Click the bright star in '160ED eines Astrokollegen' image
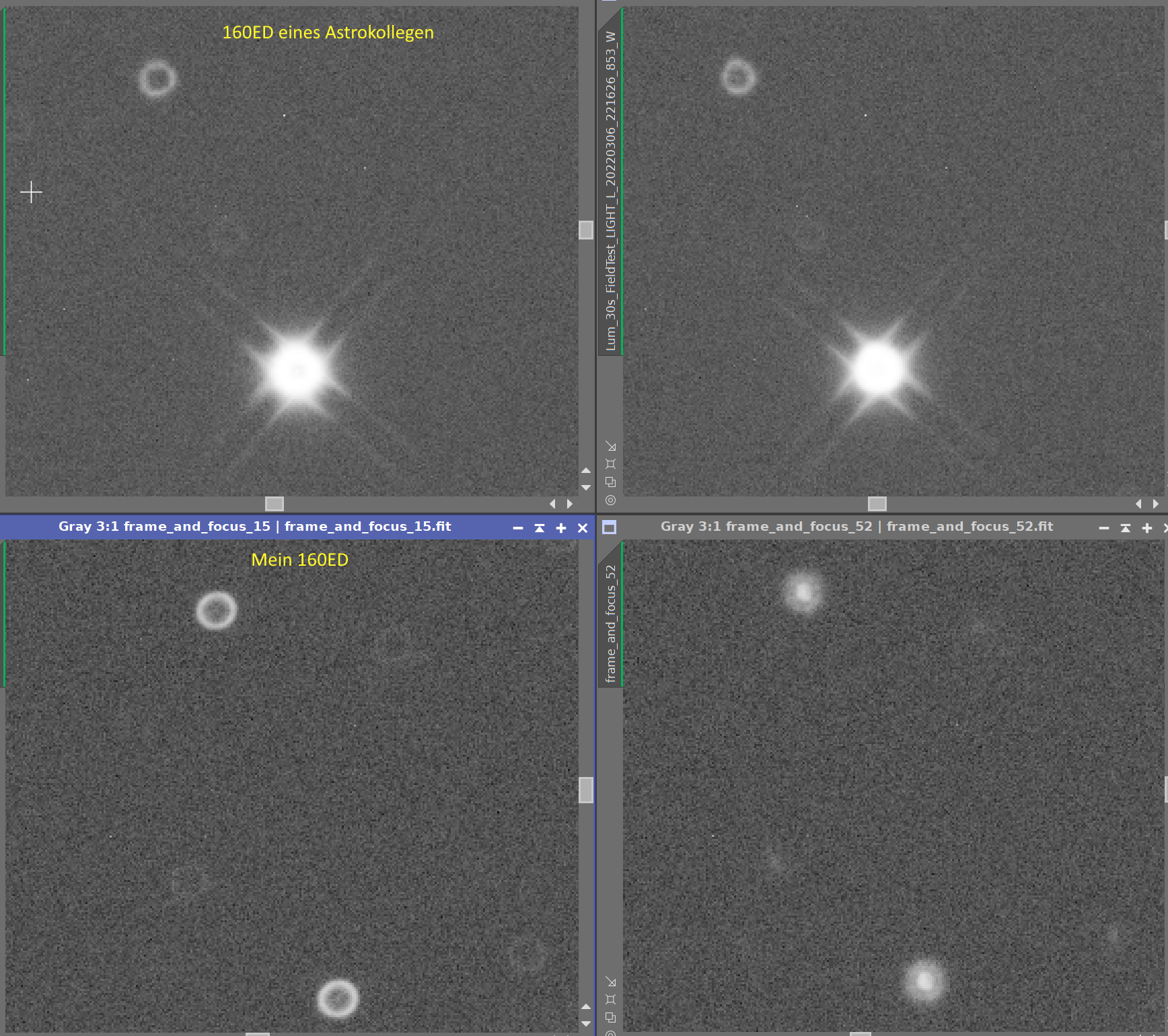1168x1036 pixels. (x=296, y=370)
